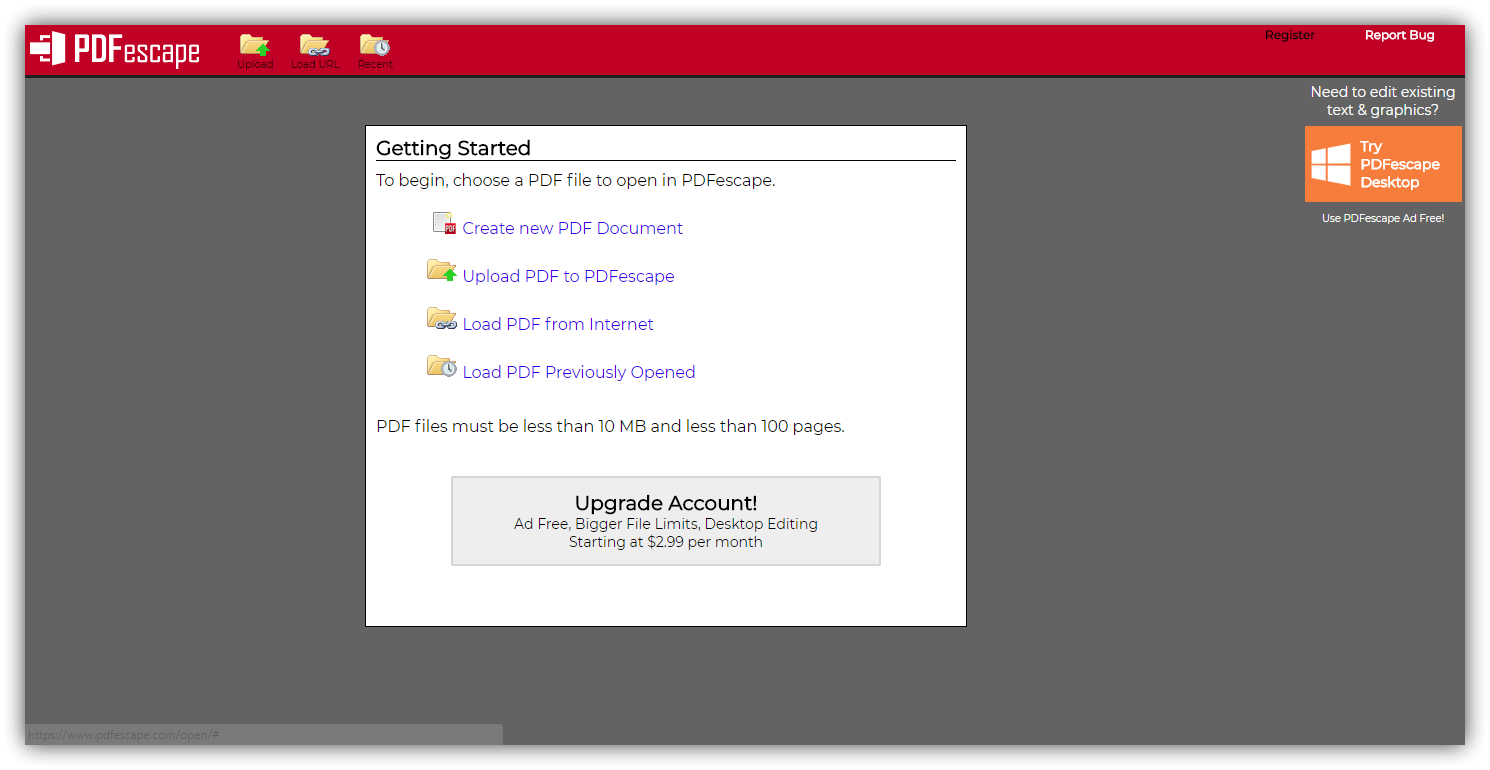Click the Register link
The width and height of the screenshot is (1490, 770).
tap(1290, 35)
